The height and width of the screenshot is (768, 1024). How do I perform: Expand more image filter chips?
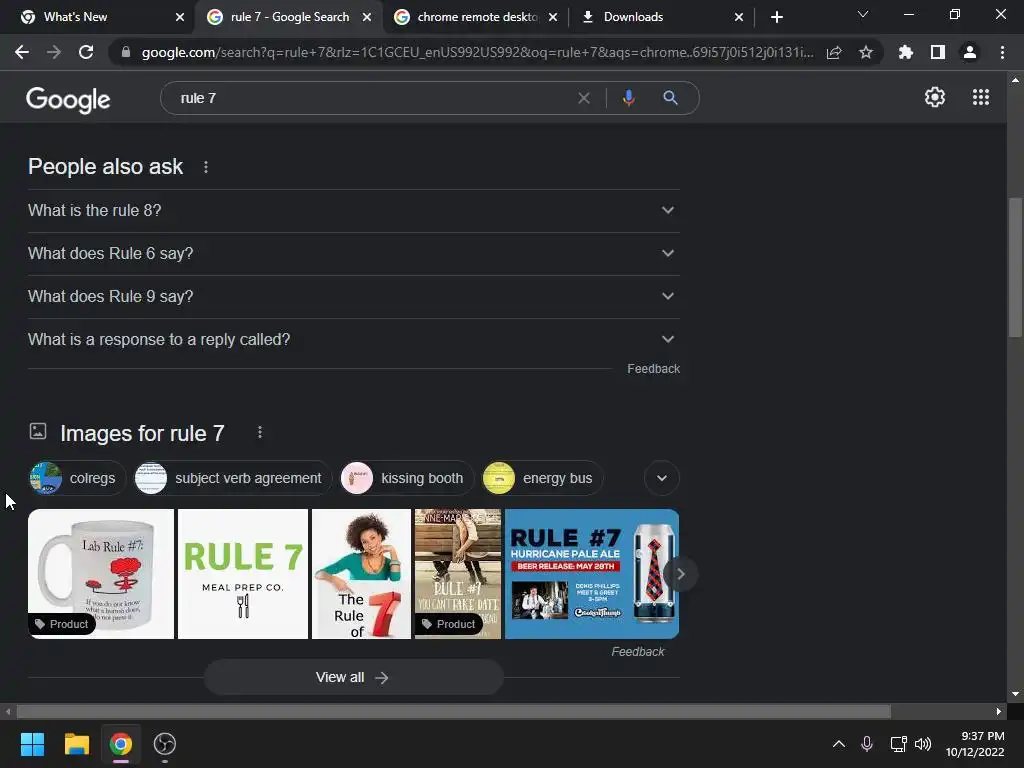pos(662,478)
